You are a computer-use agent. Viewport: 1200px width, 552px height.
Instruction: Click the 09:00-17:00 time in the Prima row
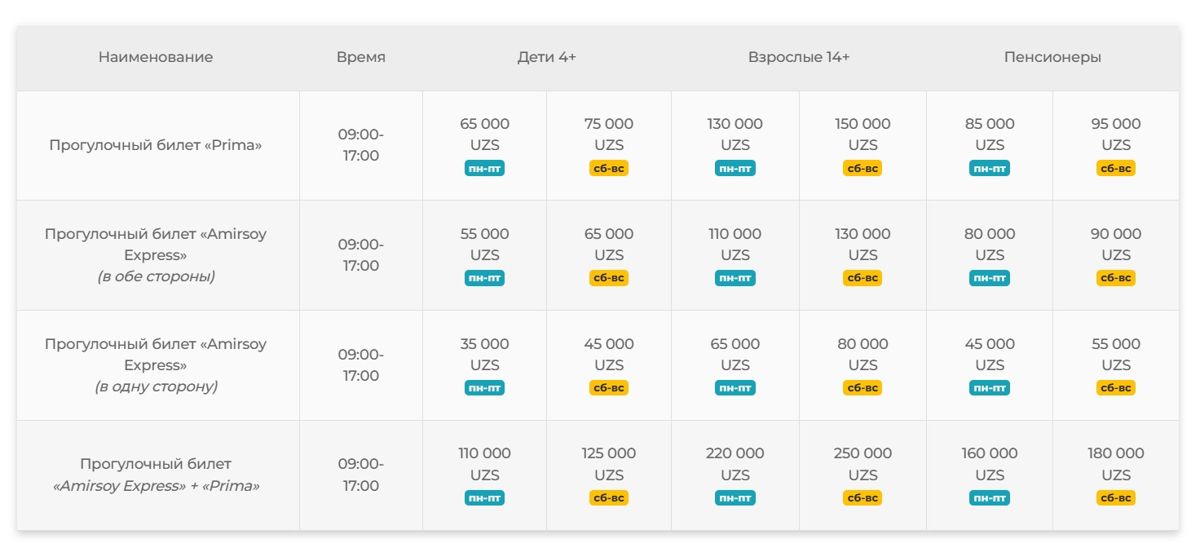pyautogui.click(x=360, y=145)
